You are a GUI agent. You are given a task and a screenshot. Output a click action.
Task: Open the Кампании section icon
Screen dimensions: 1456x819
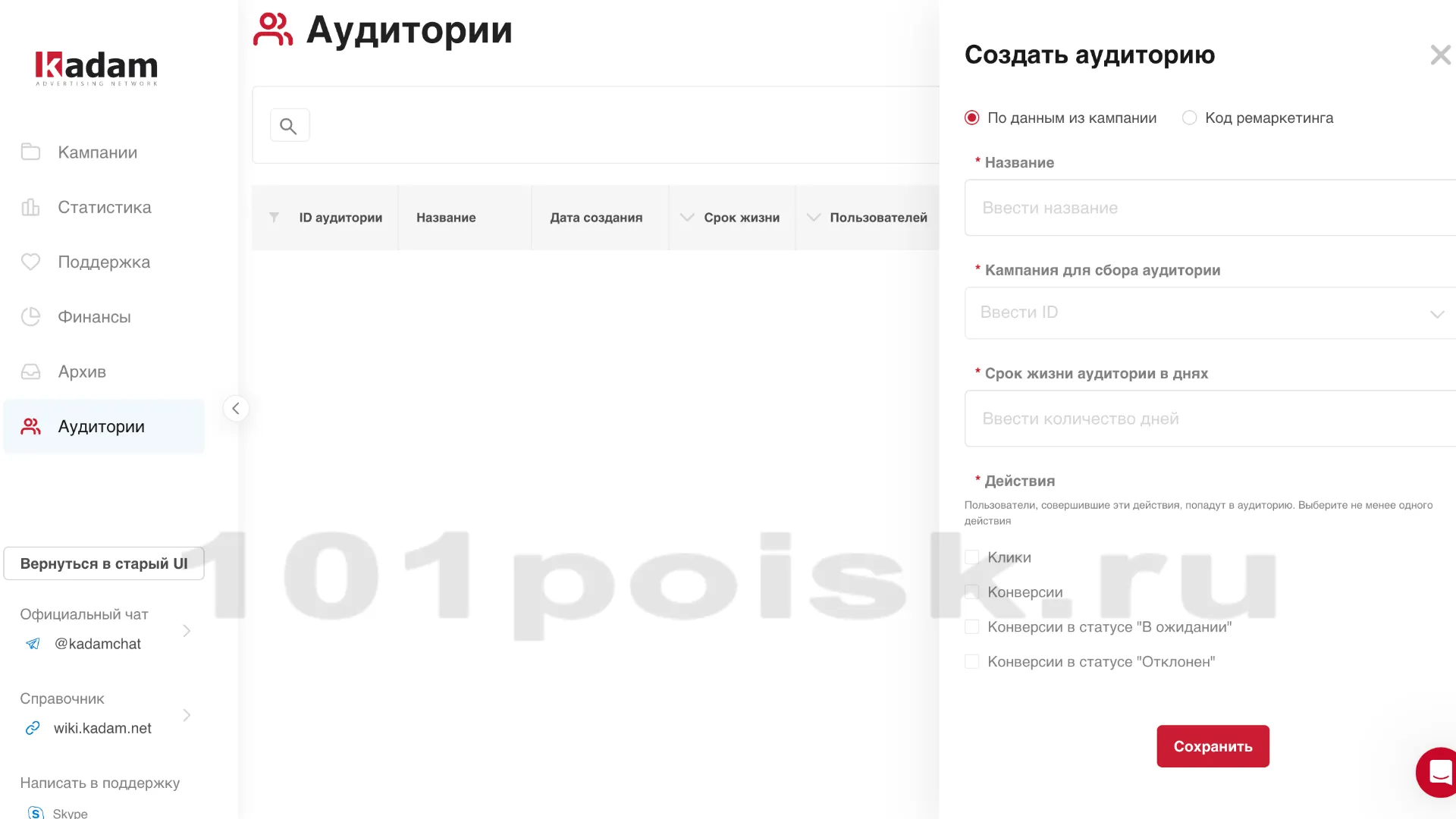30,152
